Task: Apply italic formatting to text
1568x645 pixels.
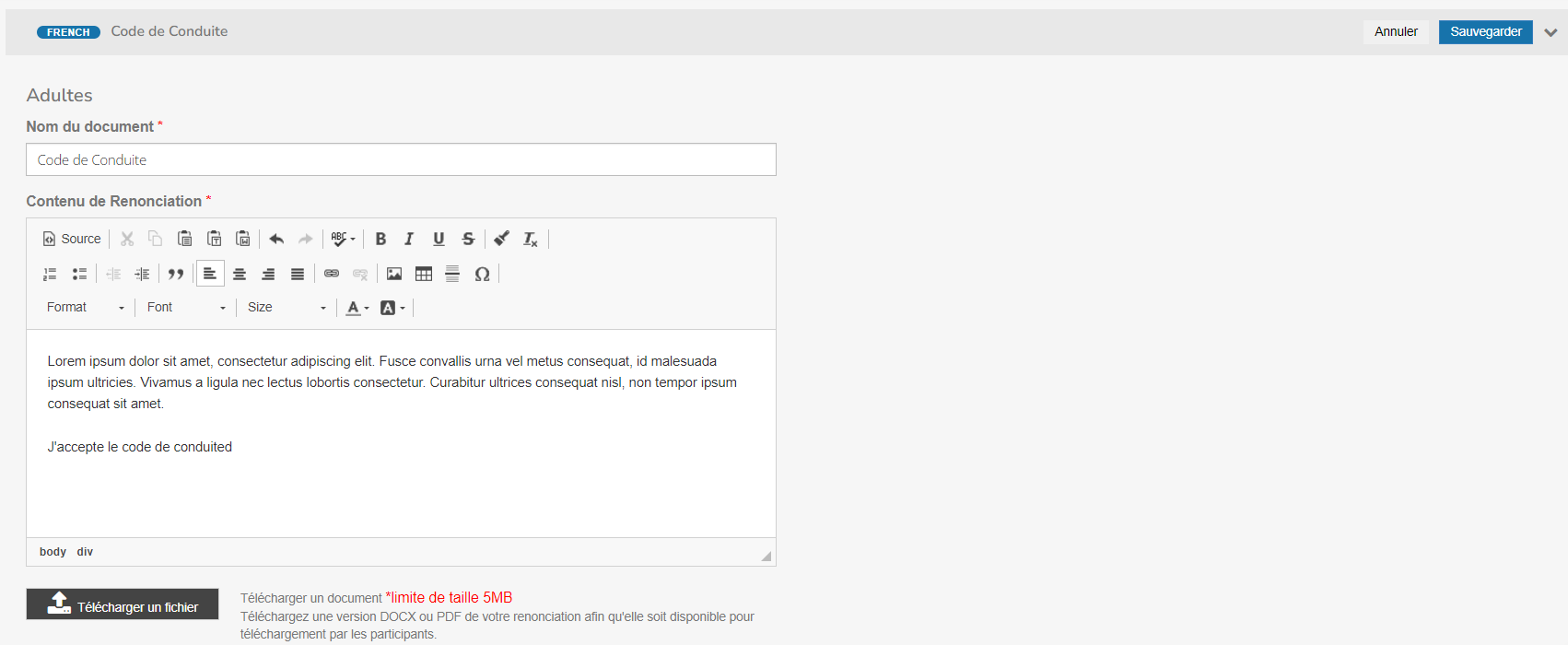Action: tap(409, 239)
